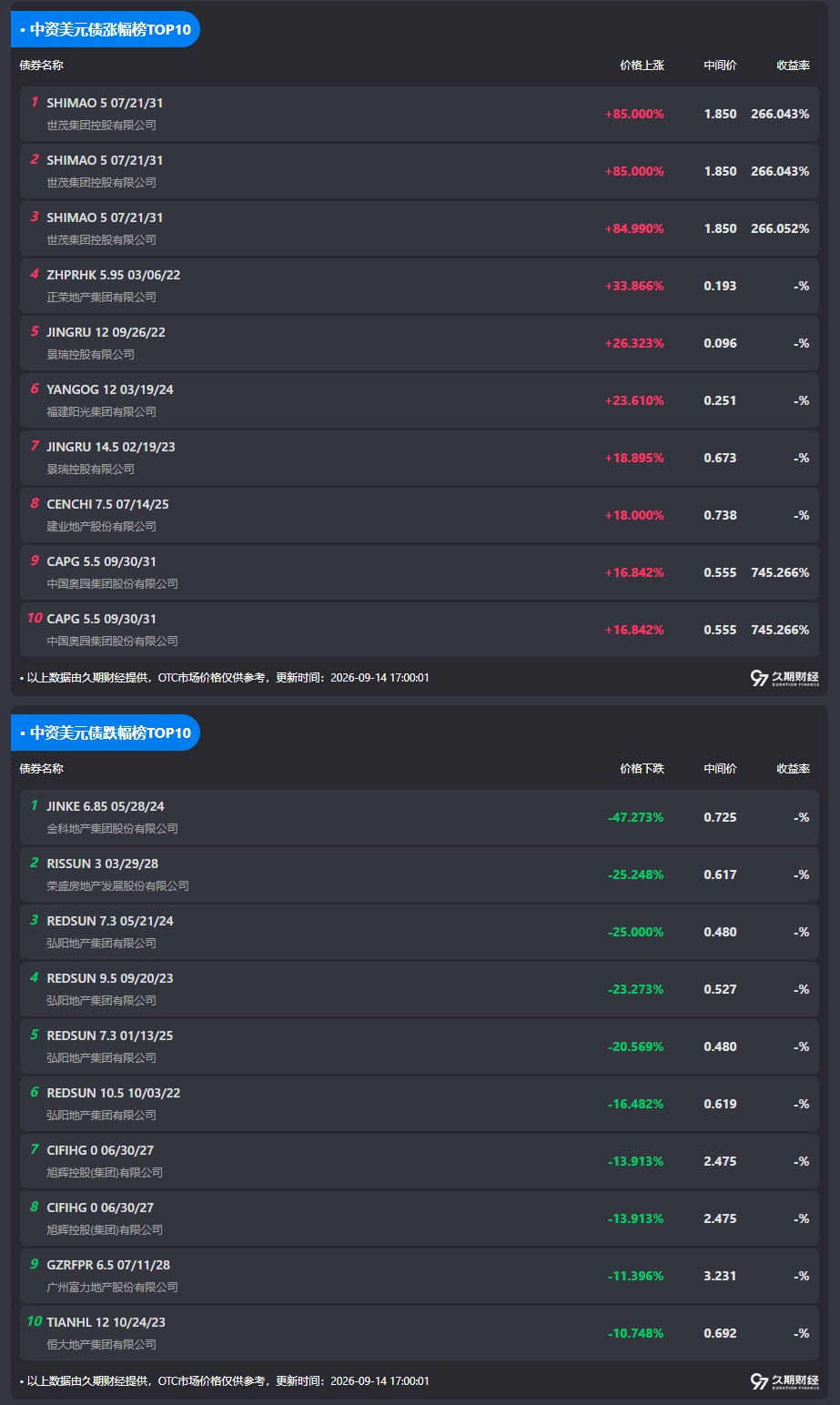Click issuer name 广州富力地产股份有限公司

coord(113,1288)
